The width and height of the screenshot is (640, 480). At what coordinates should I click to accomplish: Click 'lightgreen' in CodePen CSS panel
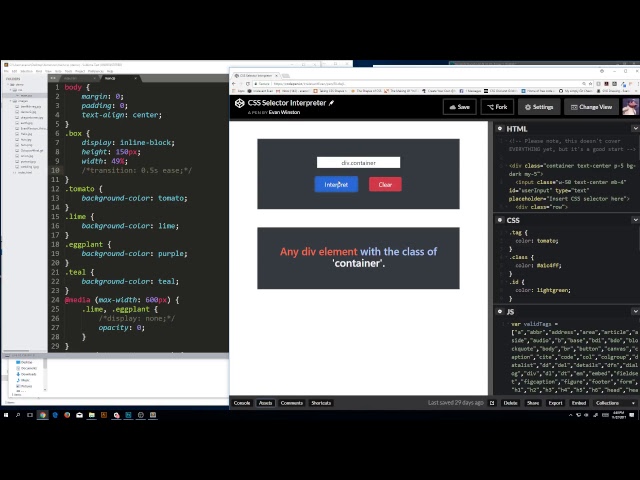point(553,290)
